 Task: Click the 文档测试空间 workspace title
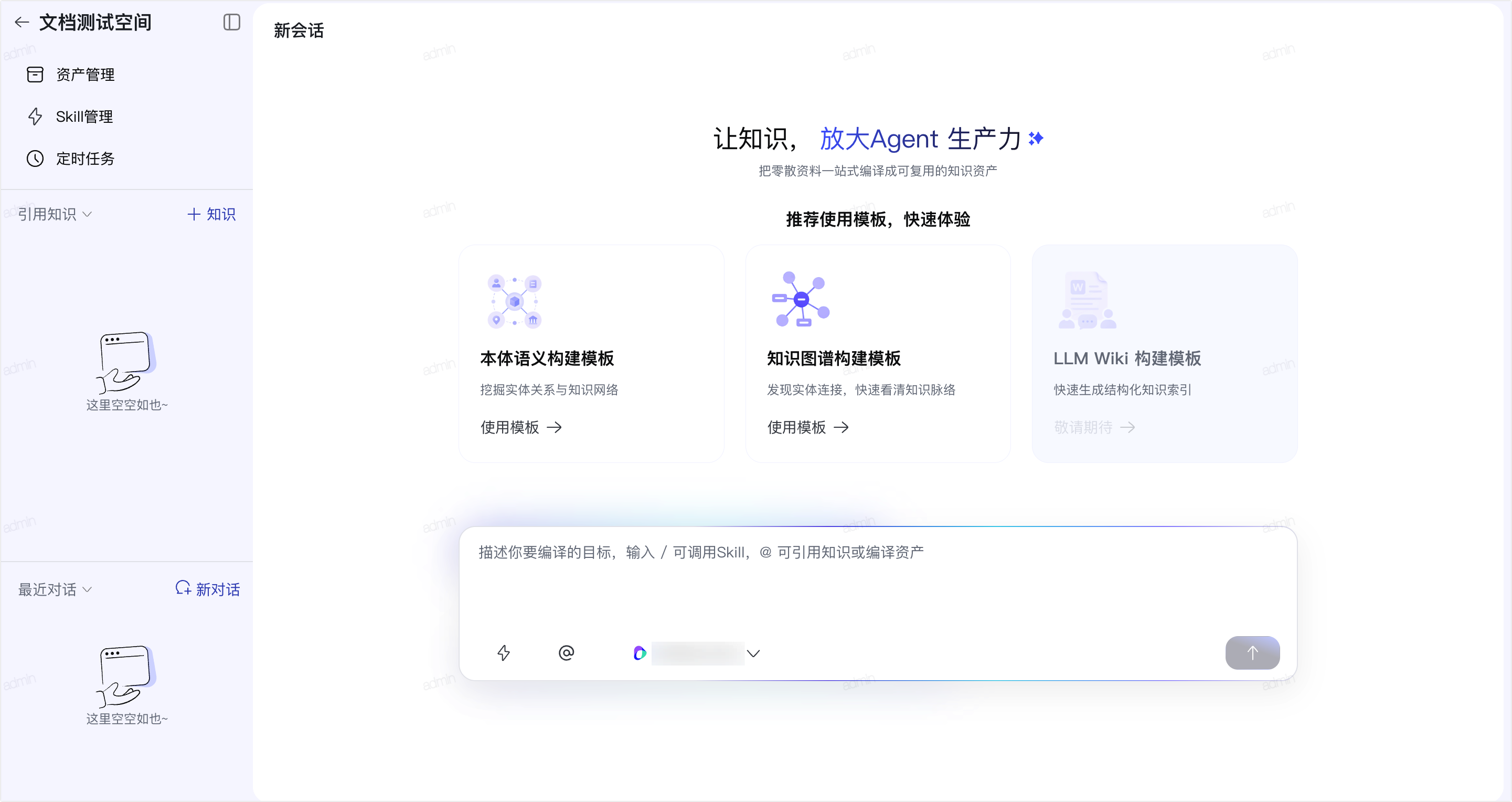[95, 23]
